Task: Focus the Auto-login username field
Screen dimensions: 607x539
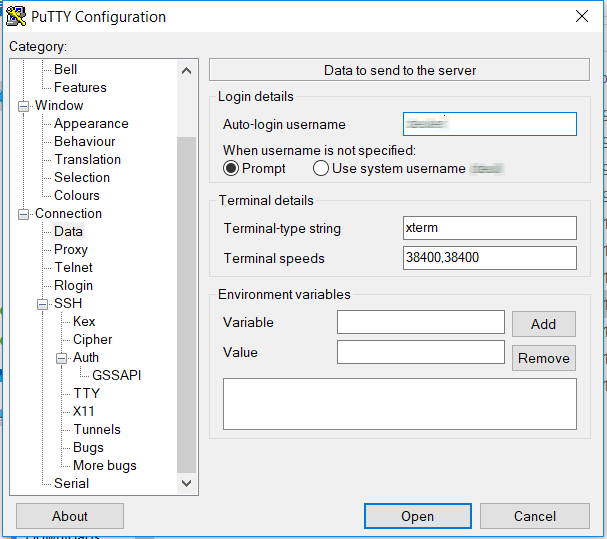Action: click(490, 124)
